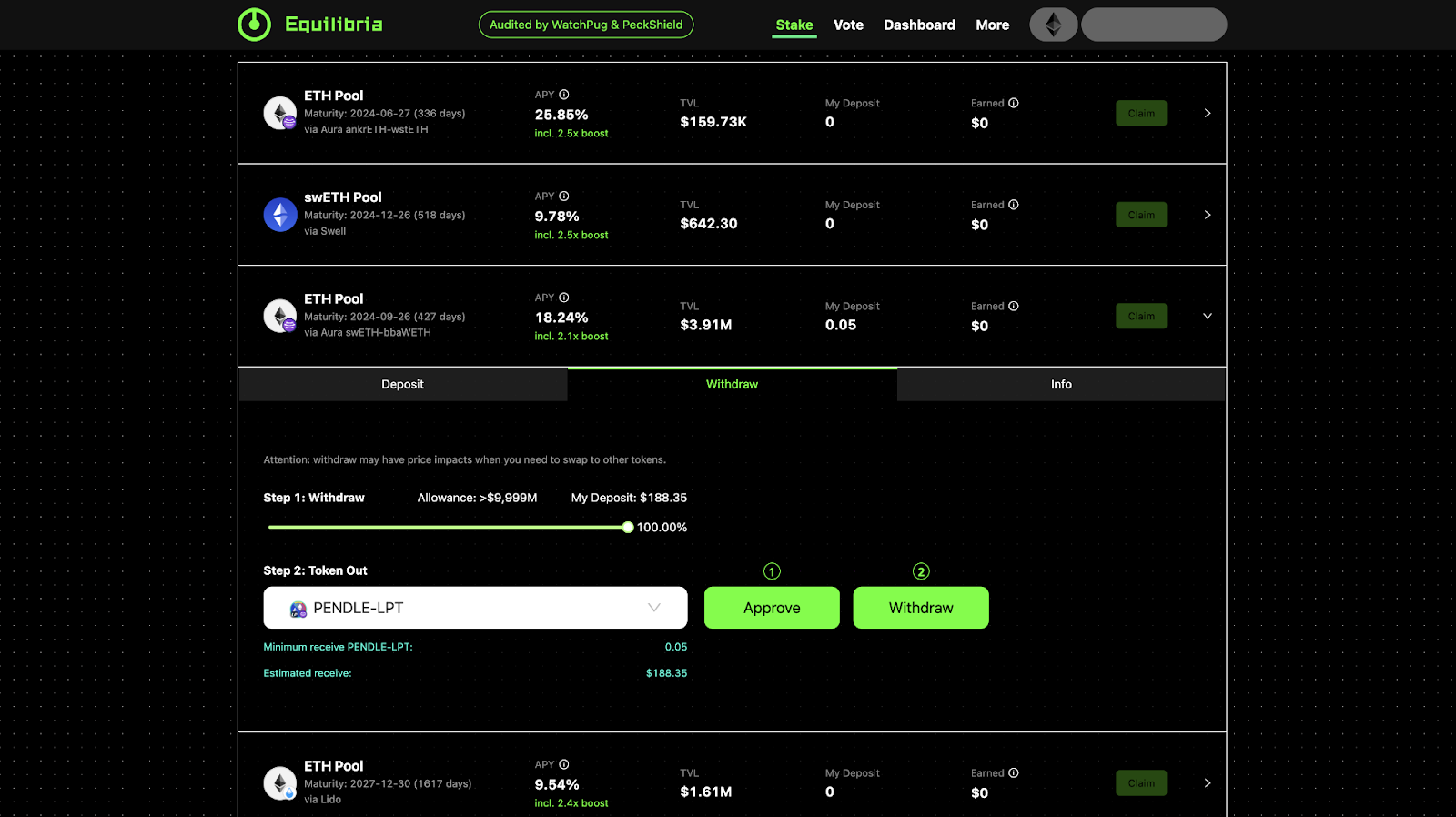Click the TVL value $3.91M
Viewport: 1456px width, 817px height.
coord(706,325)
